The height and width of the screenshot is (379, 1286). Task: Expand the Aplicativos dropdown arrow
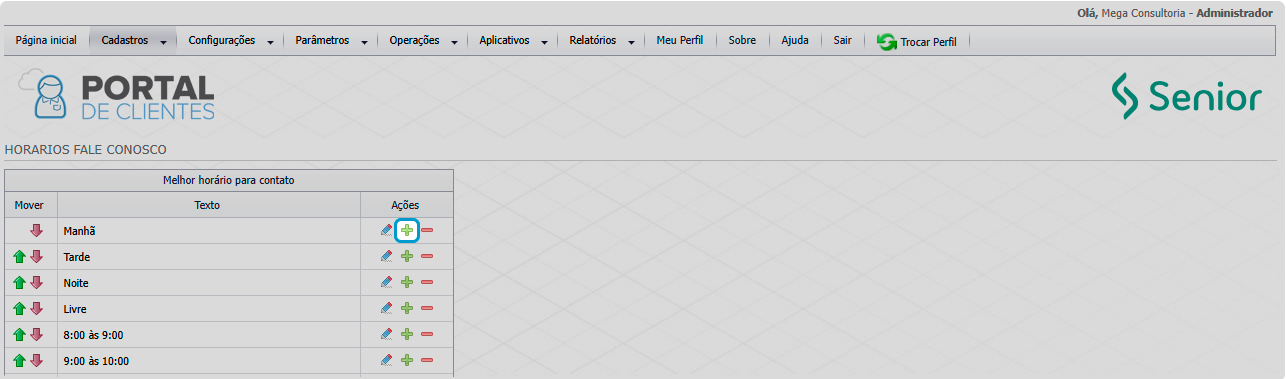[545, 42]
